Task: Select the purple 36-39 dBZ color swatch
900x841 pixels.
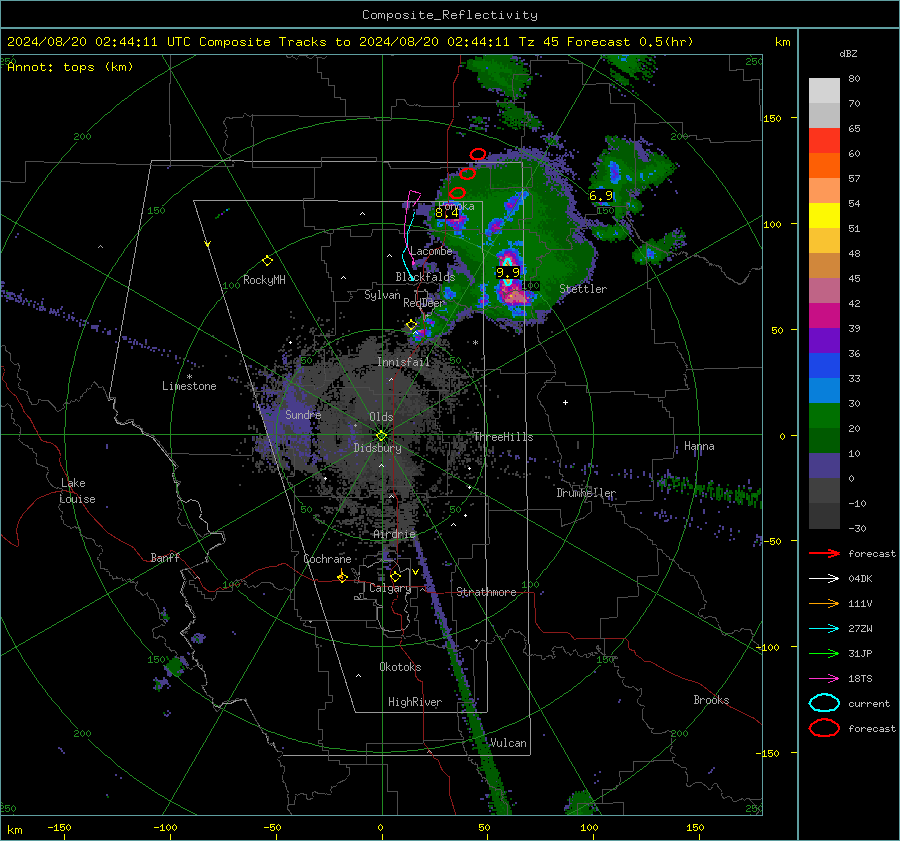Action: 824,340
